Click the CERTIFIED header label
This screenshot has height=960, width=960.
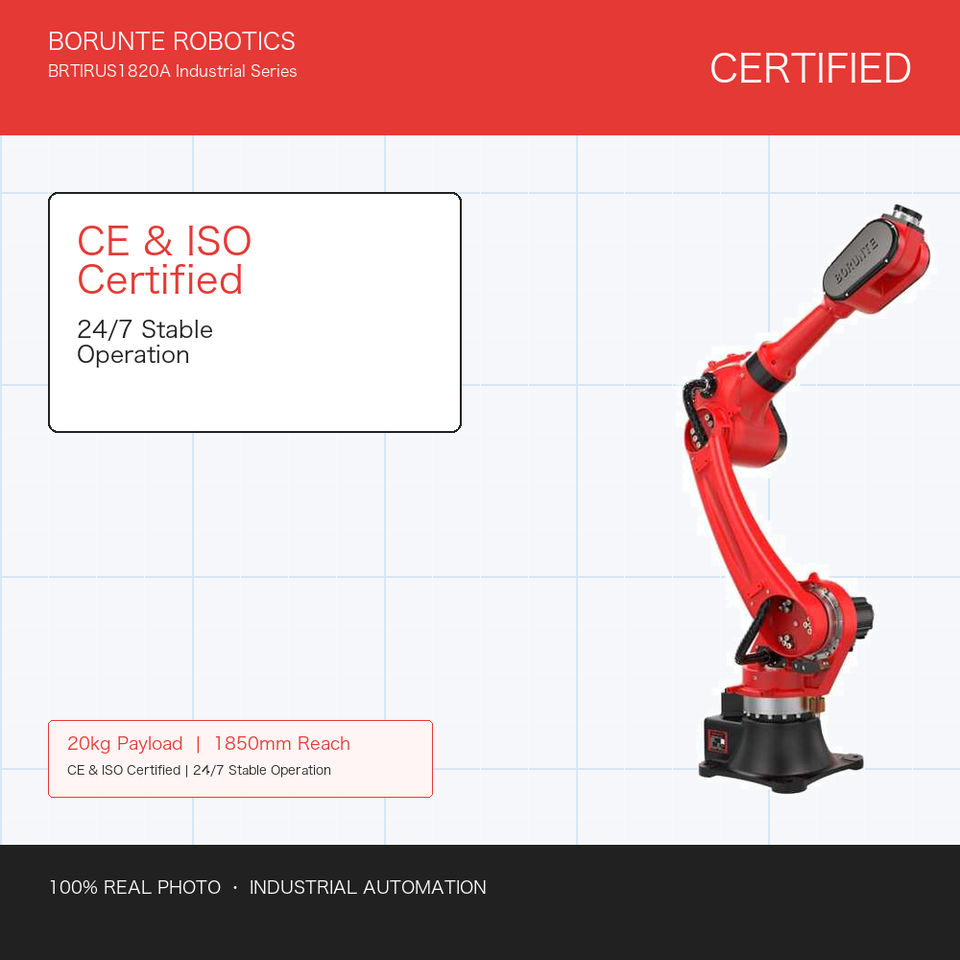click(810, 68)
